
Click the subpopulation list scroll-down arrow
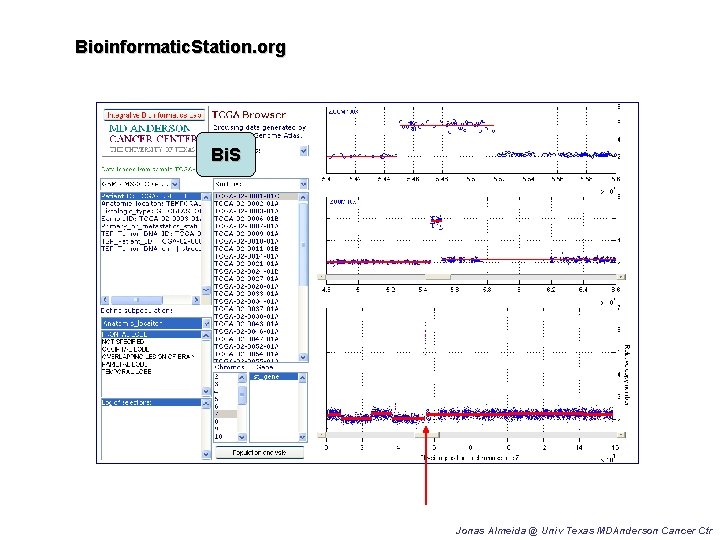[206, 392]
